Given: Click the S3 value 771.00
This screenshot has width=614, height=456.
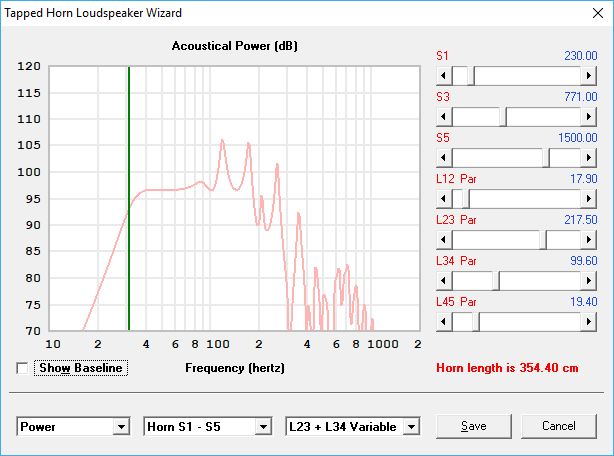Looking at the screenshot, I should pos(581,97).
